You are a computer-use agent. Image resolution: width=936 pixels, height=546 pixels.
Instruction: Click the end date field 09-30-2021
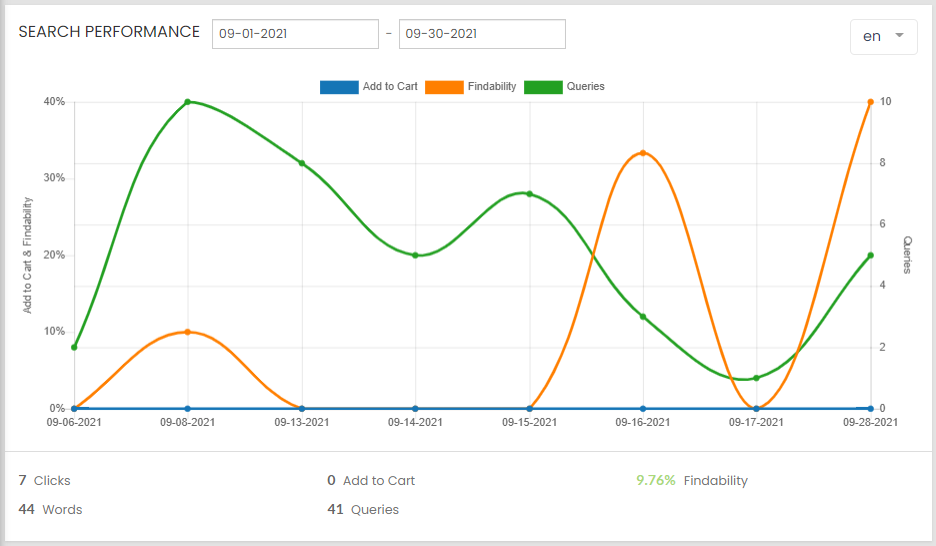point(482,34)
